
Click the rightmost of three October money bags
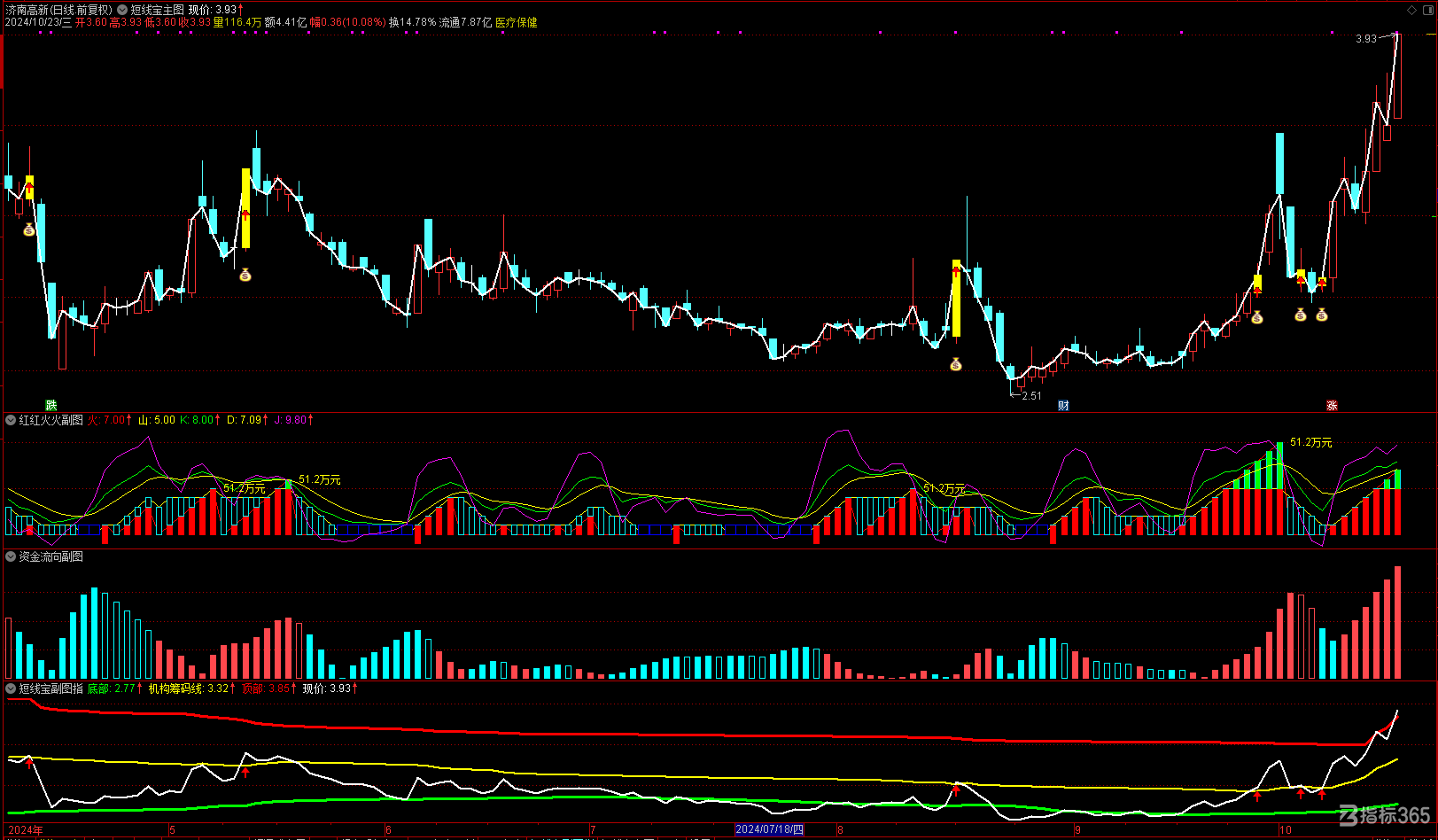(1322, 315)
